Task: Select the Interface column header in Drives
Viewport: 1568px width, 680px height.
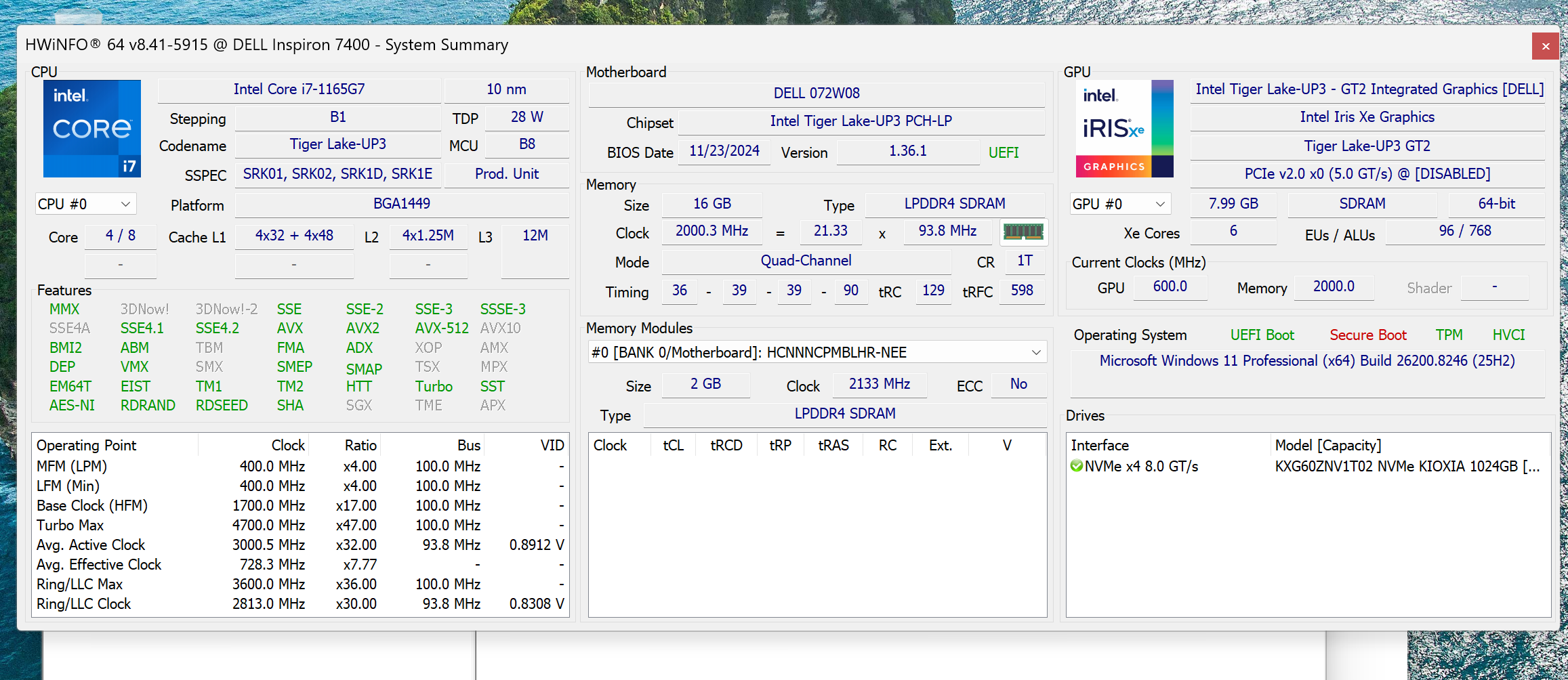Action: (x=1168, y=445)
